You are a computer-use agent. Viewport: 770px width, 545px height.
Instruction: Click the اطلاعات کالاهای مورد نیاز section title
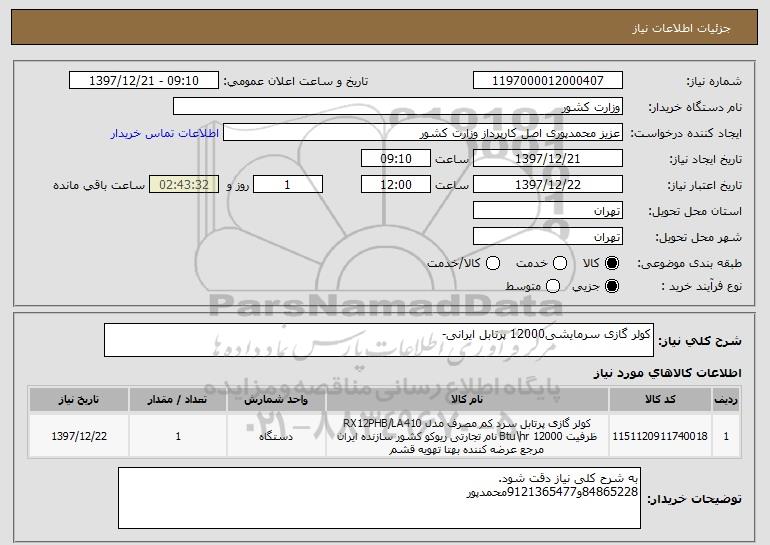(667, 373)
